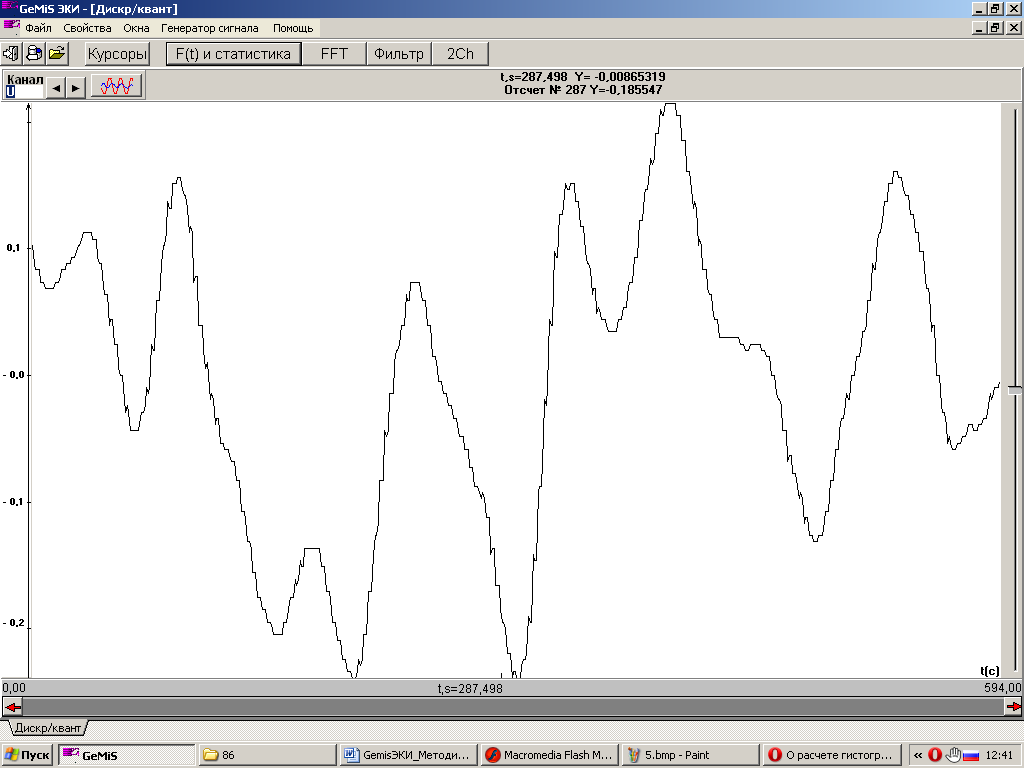Open the Фильтр tool
The image size is (1024, 768).
pos(398,54)
